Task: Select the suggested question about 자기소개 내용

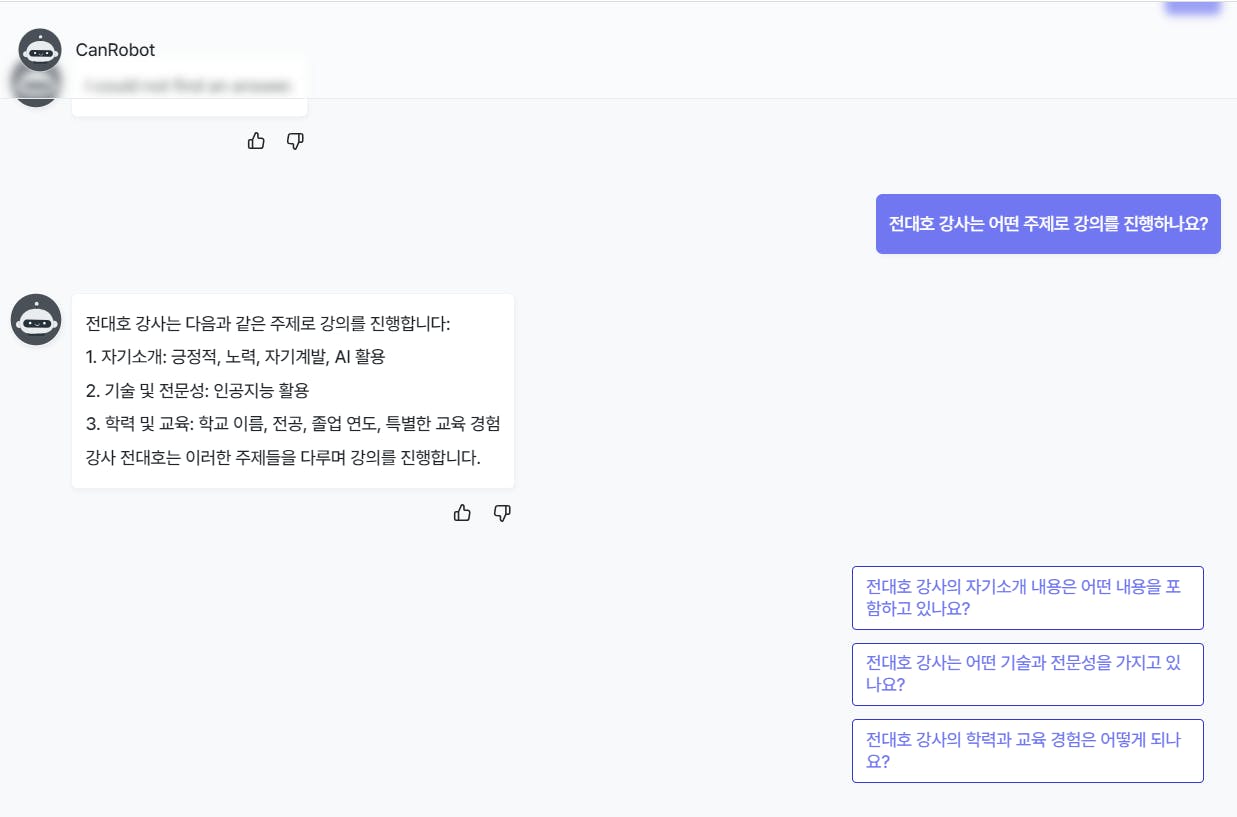Action: tap(1027, 598)
